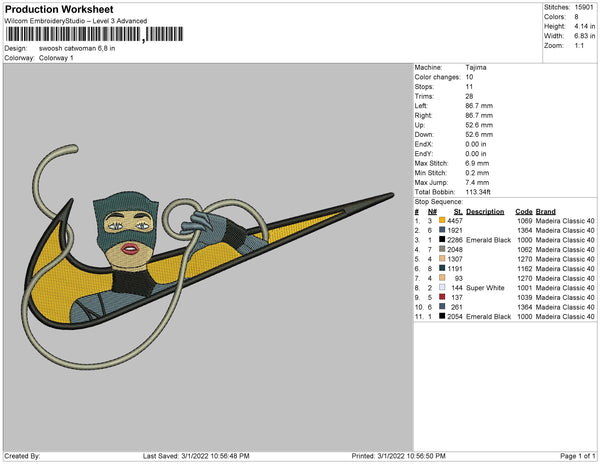Select the Width value 6.83 in
600x464 pixels.
coord(585,36)
